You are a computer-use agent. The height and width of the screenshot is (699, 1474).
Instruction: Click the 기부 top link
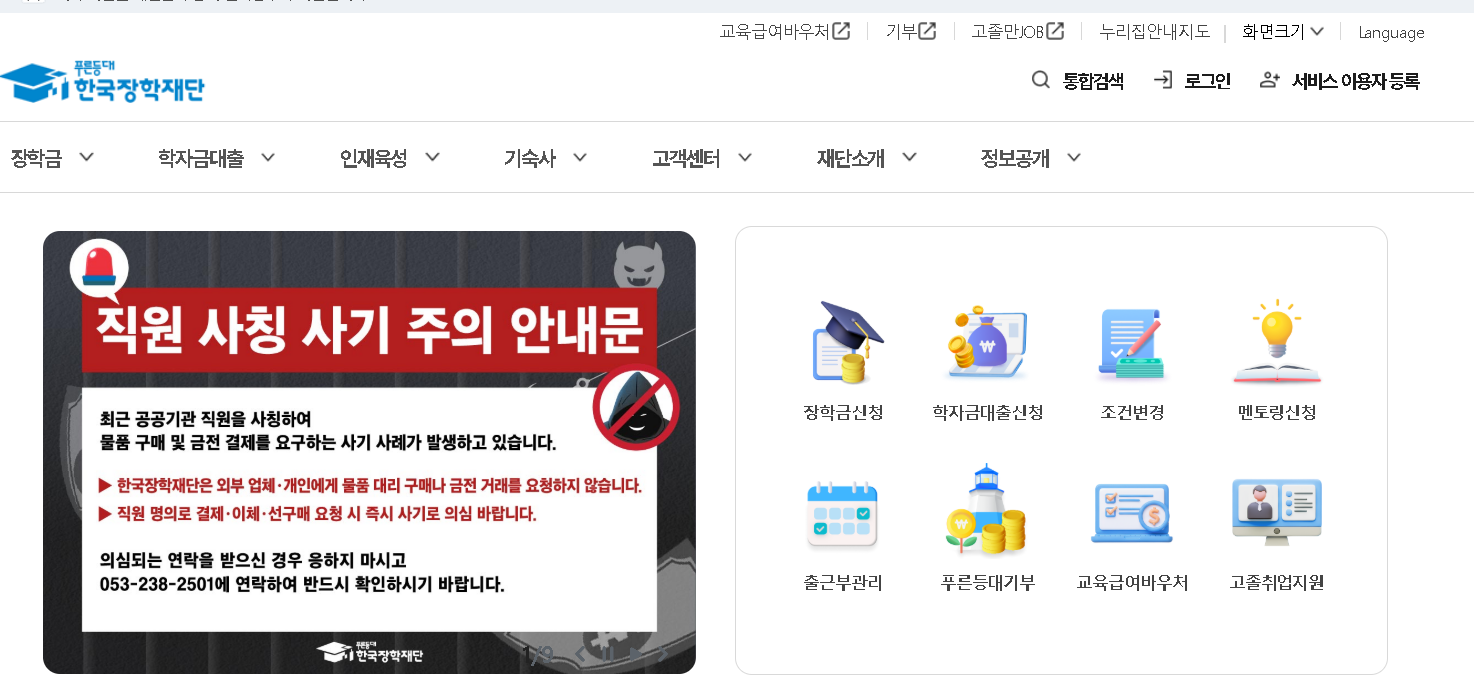pos(901,32)
